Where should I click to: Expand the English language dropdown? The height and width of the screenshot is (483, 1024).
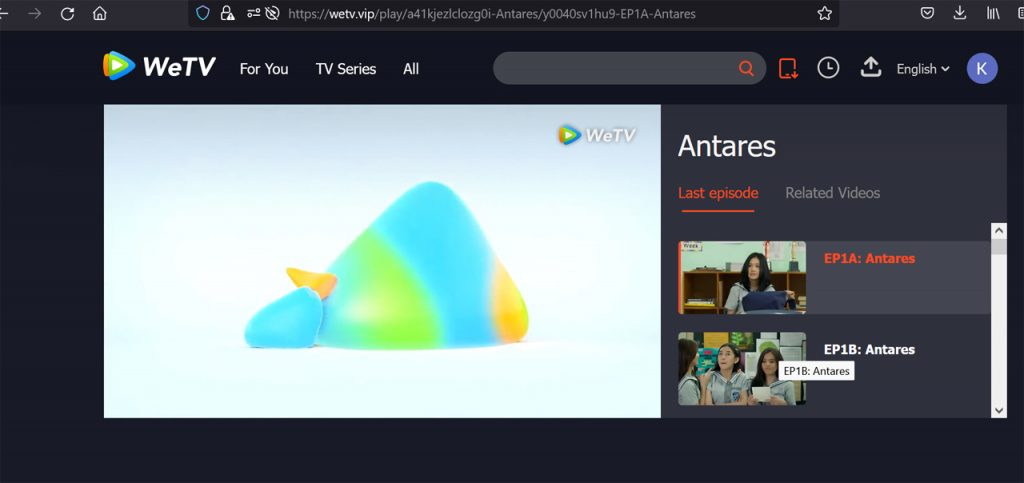point(923,69)
